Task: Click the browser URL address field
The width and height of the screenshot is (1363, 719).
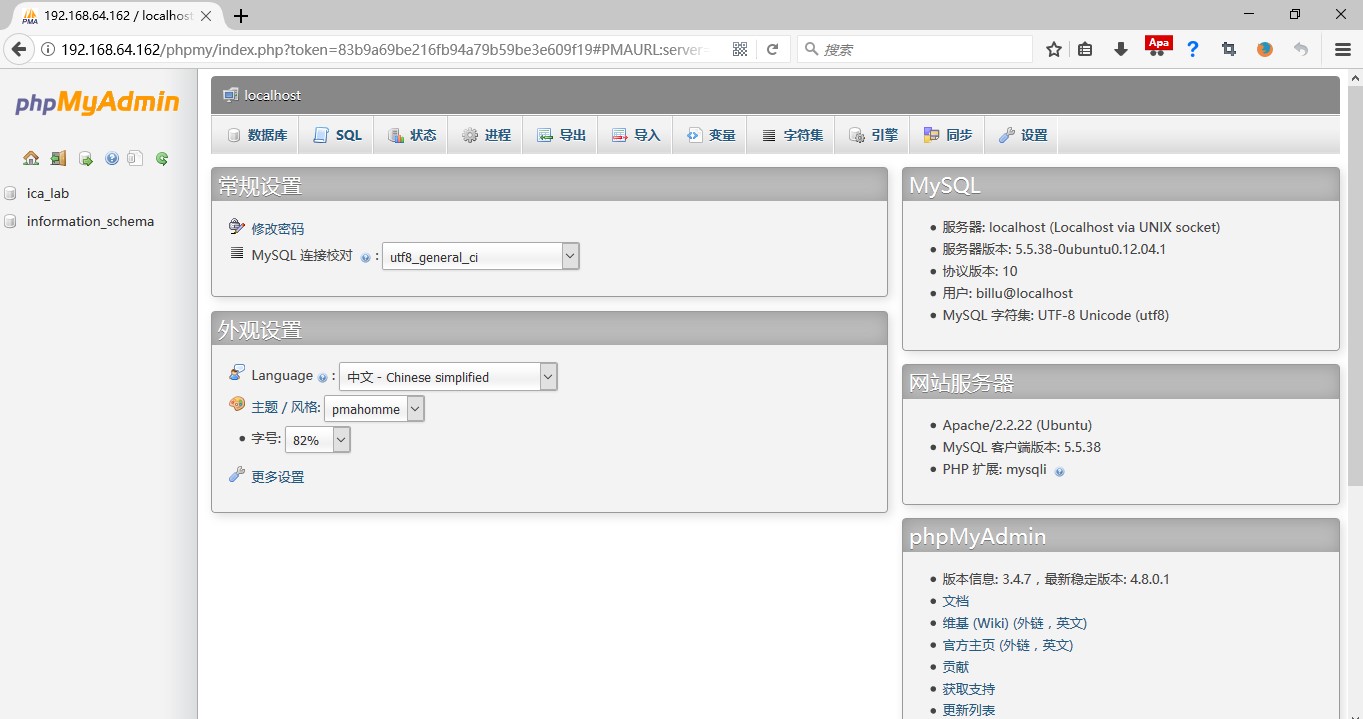Action: tap(385, 49)
